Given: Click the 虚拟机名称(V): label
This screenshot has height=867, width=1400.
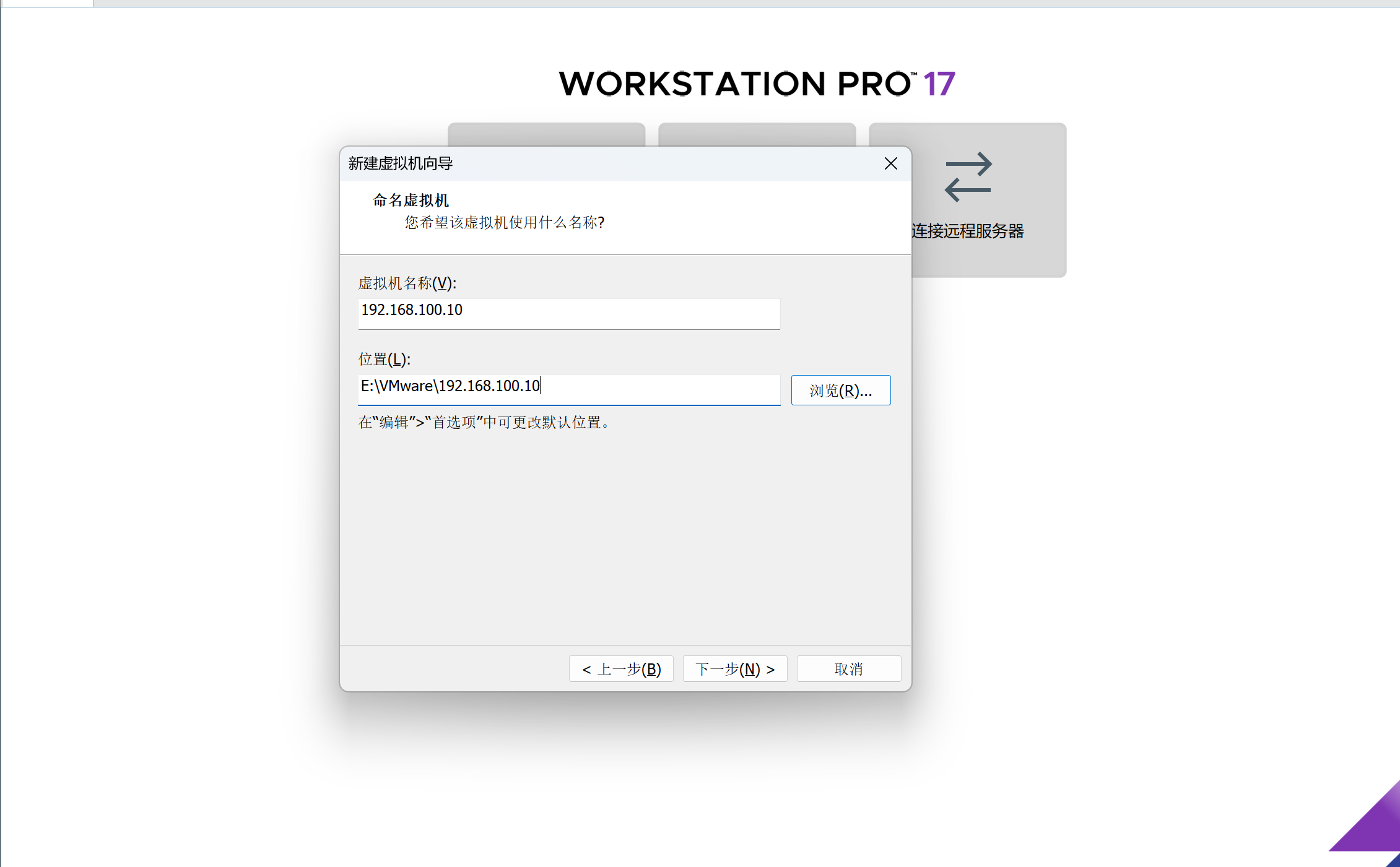Looking at the screenshot, I should tap(407, 283).
